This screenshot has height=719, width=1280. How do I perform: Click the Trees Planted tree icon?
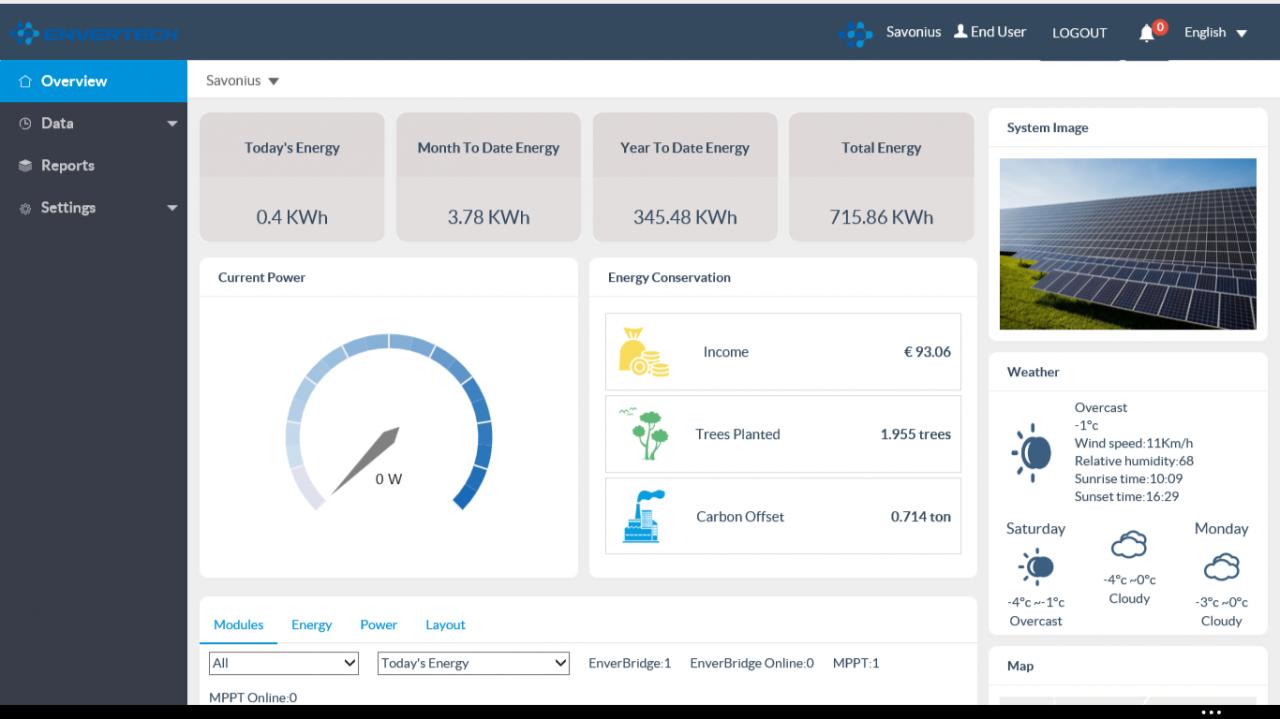[x=644, y=434]
